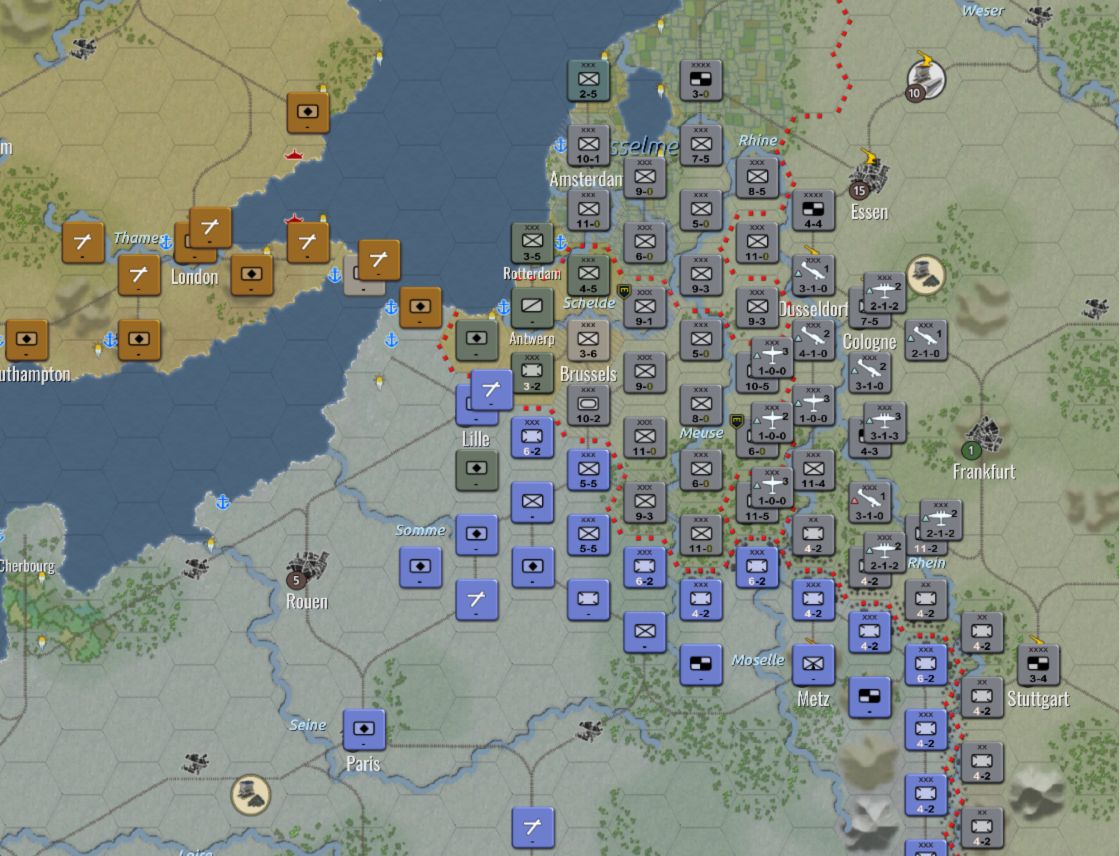
Task: Click the Frankfurt city icon marked 1
Action: coord(983,437)
